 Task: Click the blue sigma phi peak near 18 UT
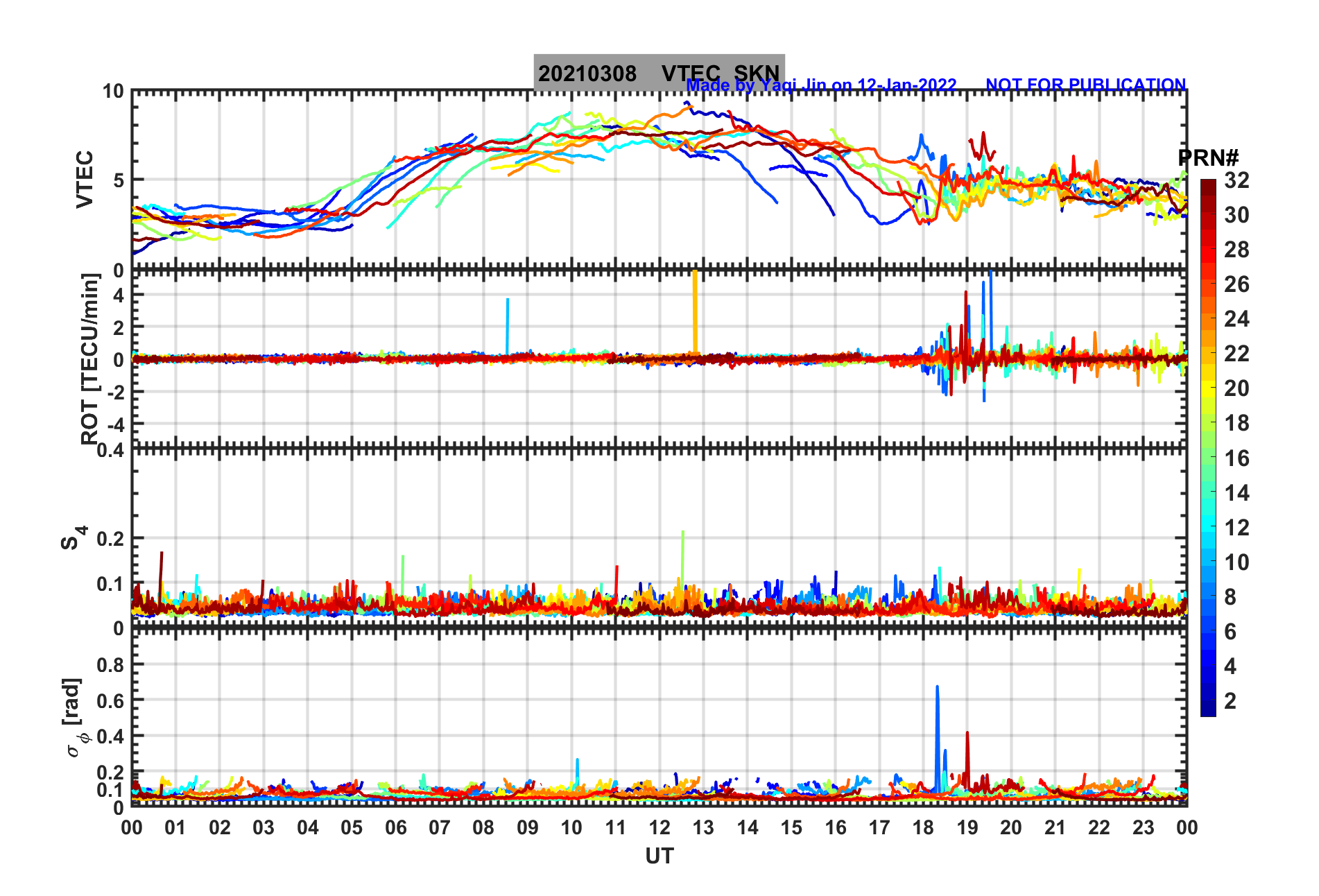[938, 738]
